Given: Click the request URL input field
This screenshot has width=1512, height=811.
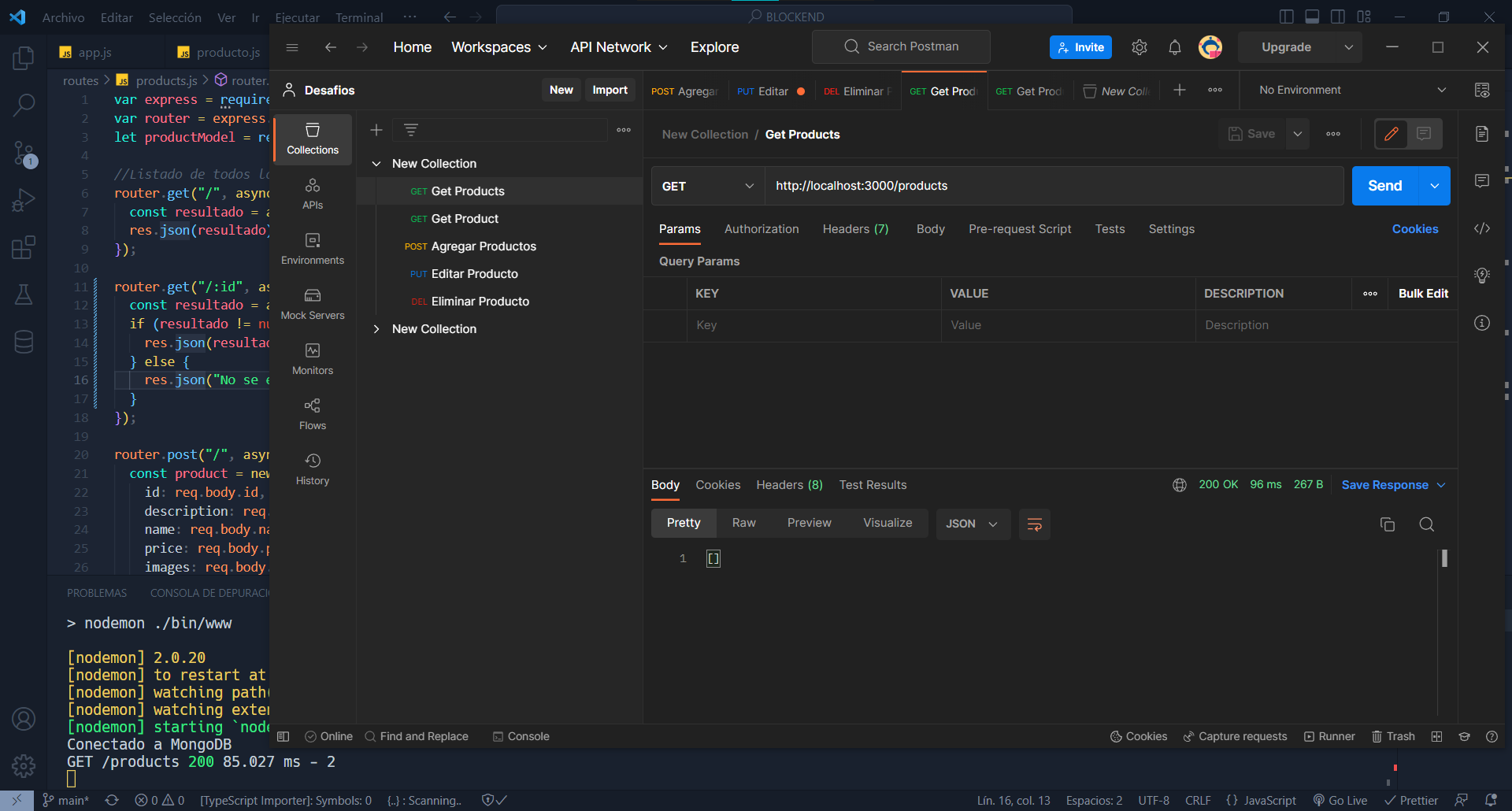Looking at the screenshot, I should click(x=1054, y=186).
